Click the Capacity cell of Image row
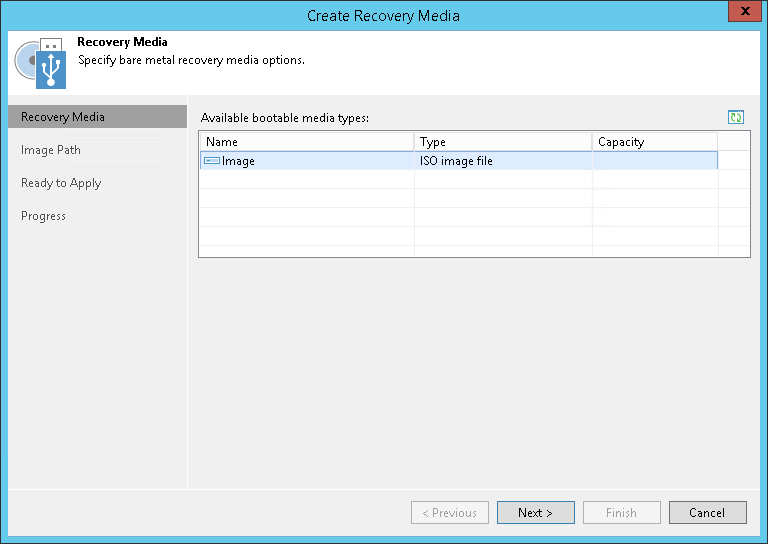This screenshot has width=768, height=544. pyautogui.click(x=654, y=161)
